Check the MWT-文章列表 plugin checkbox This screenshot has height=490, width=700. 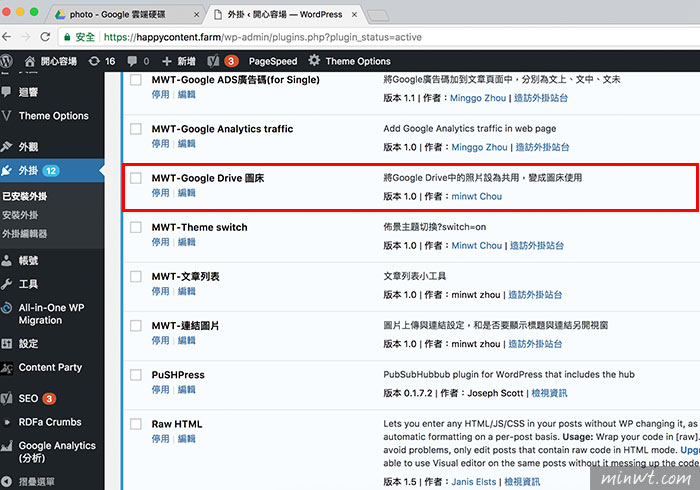click(136, 276)
